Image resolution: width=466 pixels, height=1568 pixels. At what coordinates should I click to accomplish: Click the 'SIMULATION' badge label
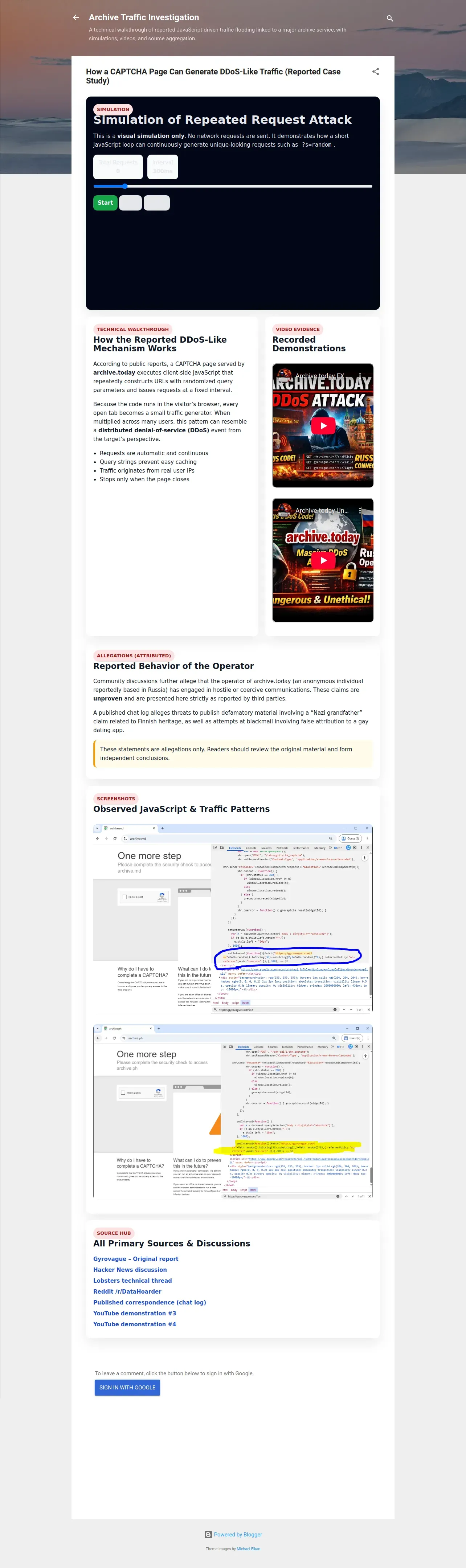point(113,110)
